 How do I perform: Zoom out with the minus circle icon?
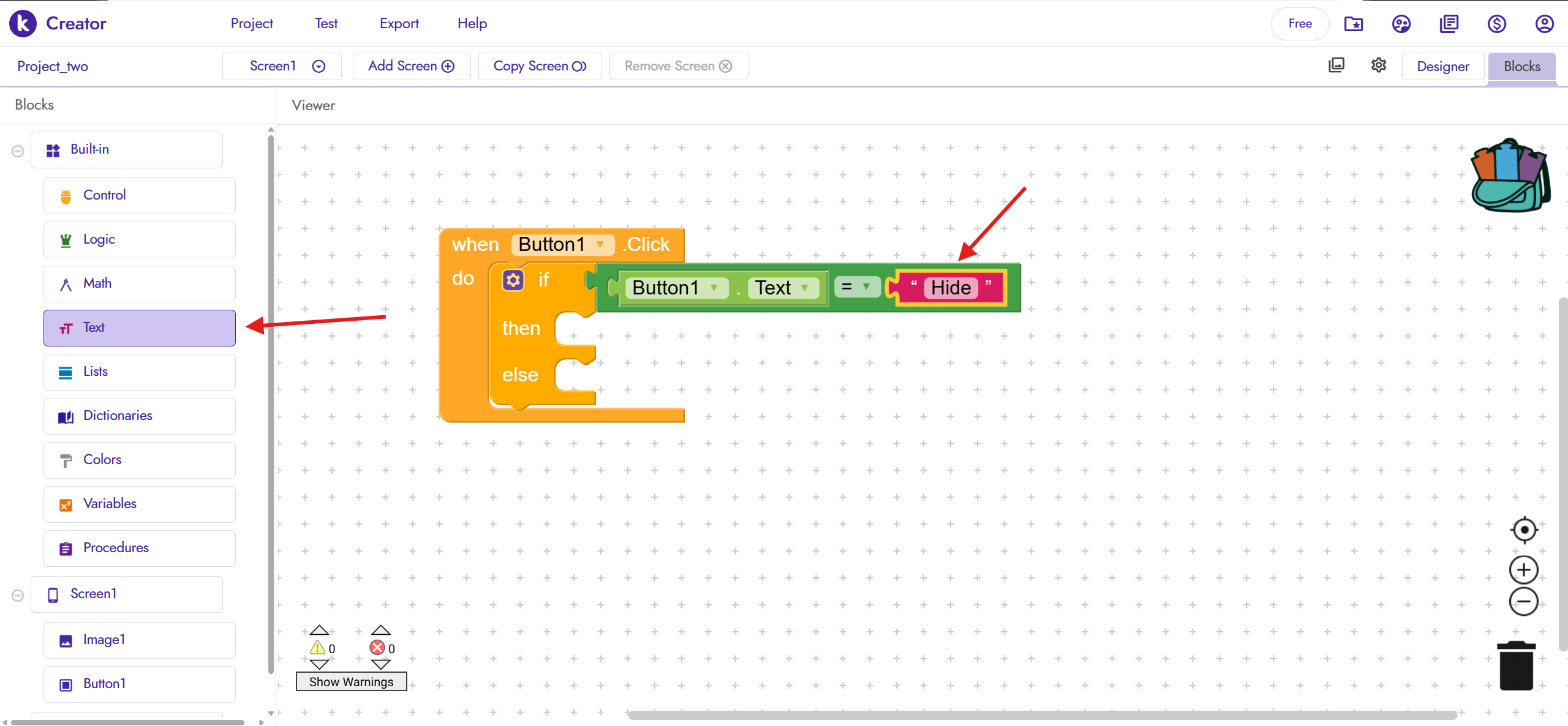coord(1524,602)
